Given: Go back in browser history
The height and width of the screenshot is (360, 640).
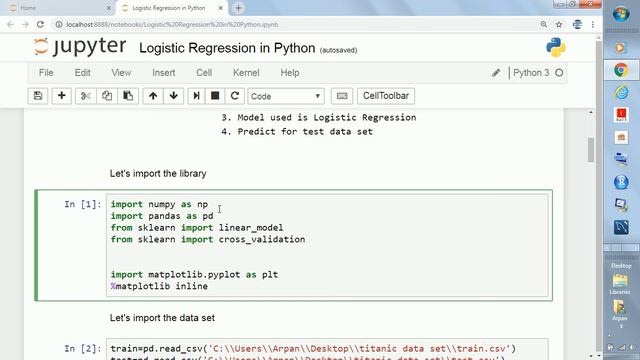Looking at the screenshot, I should 10,24.
